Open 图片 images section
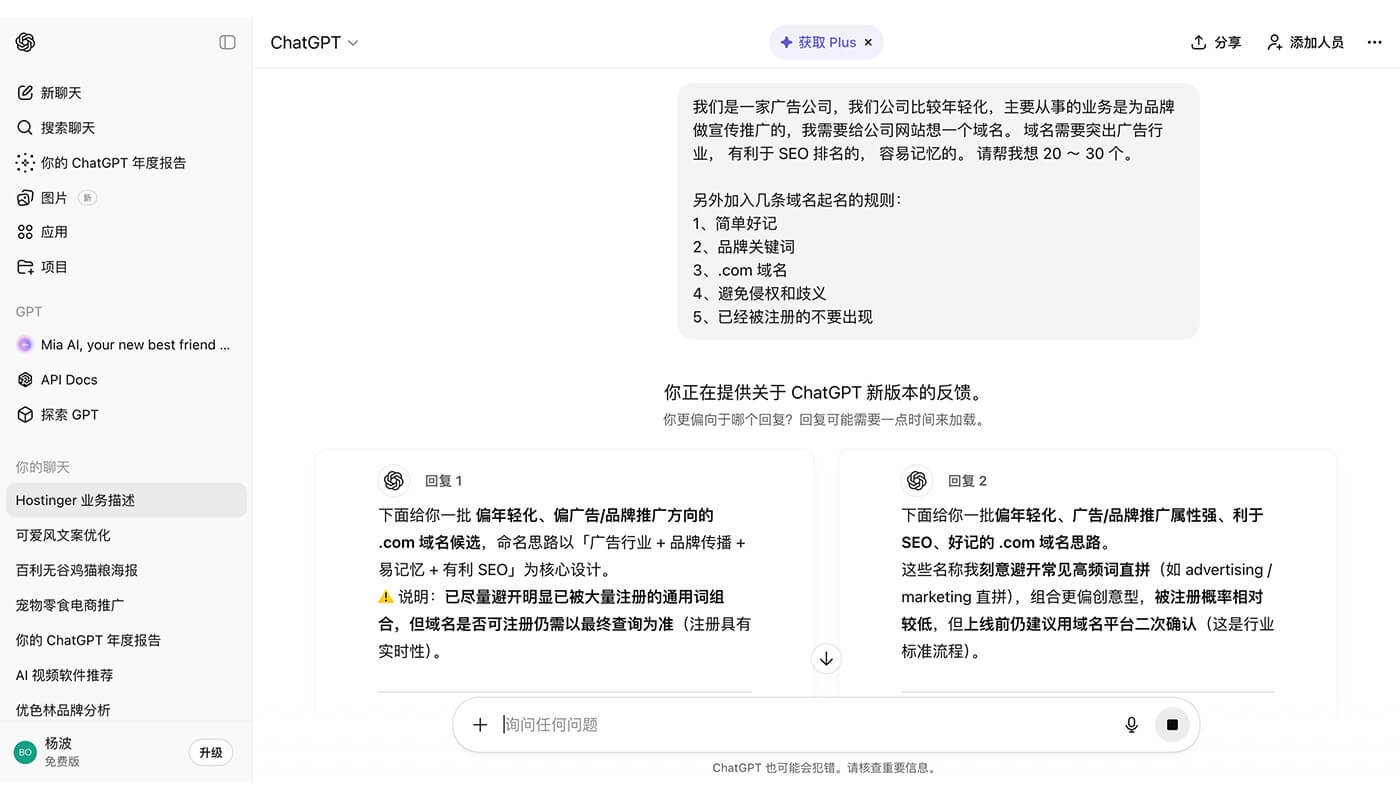Viewport: 1400px width, 800px height. click(54, 198)
